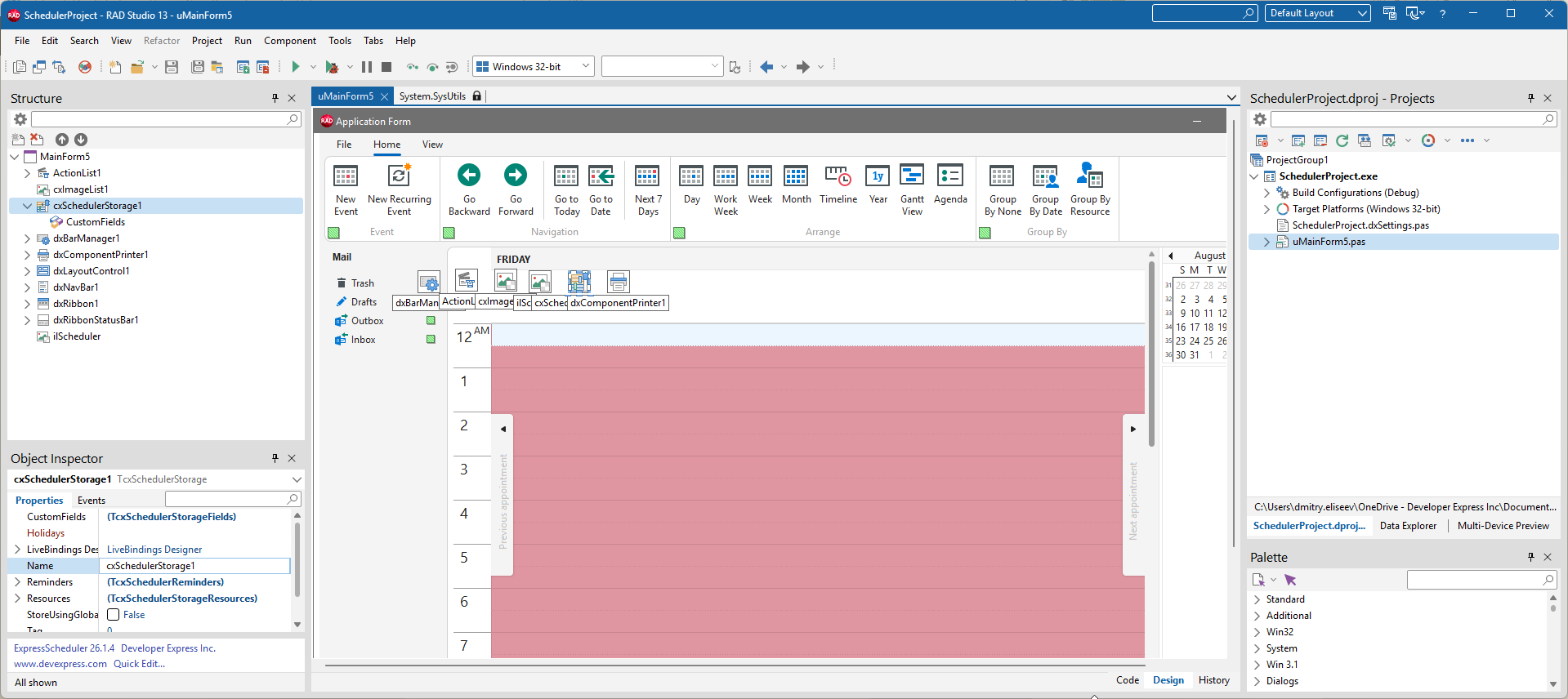Image resolution: width=1568 pixels, height=699 pixels.
Task: Select the Timeline view icon
Action: click(x=838, y=176)
